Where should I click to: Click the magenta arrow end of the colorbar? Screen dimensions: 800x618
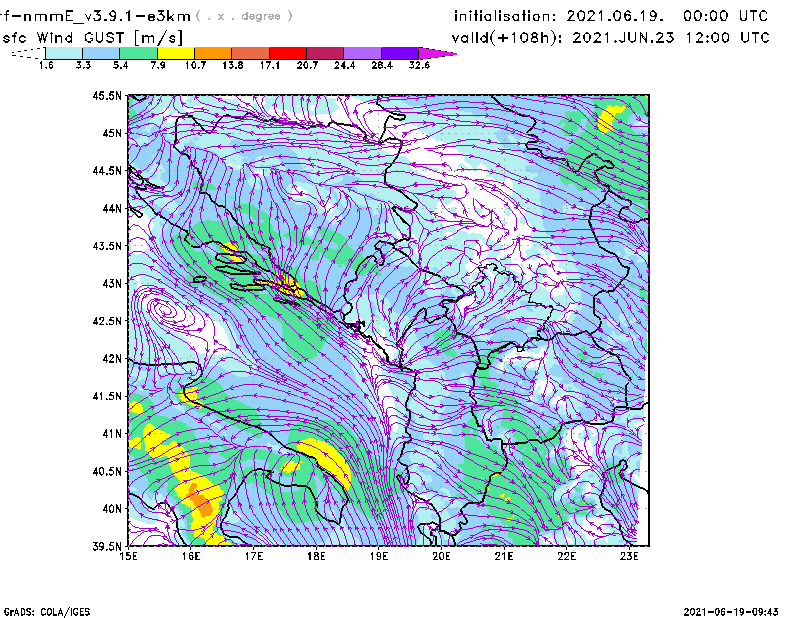[x=437, y=53]
